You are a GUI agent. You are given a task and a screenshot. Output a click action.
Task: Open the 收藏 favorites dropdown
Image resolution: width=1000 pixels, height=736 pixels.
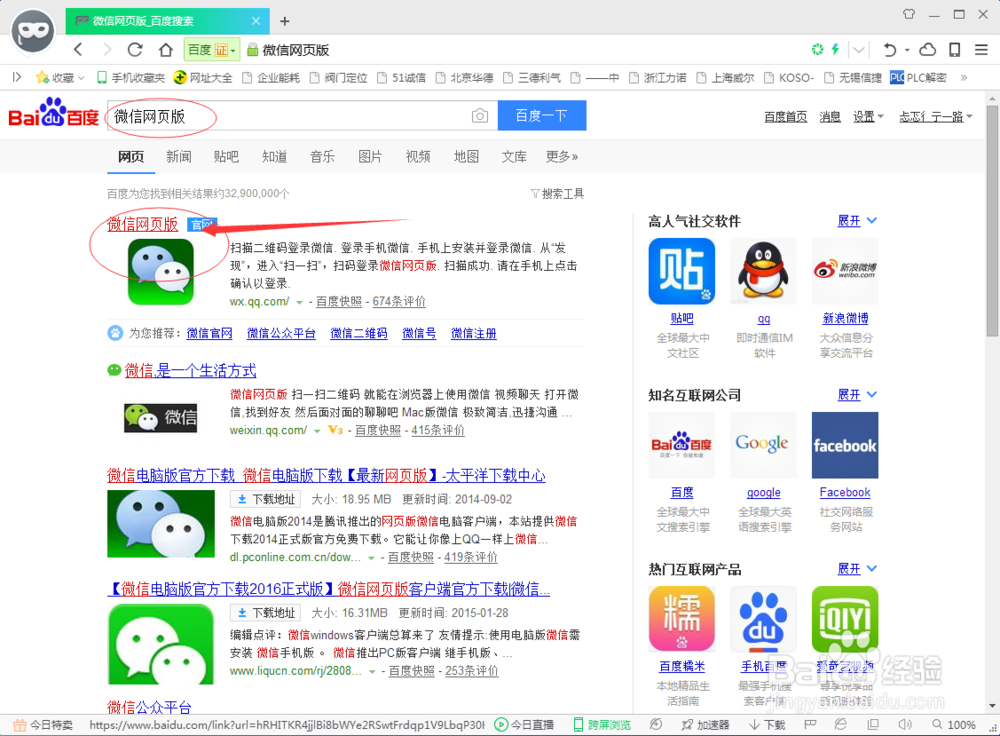[x=61, y=78]
